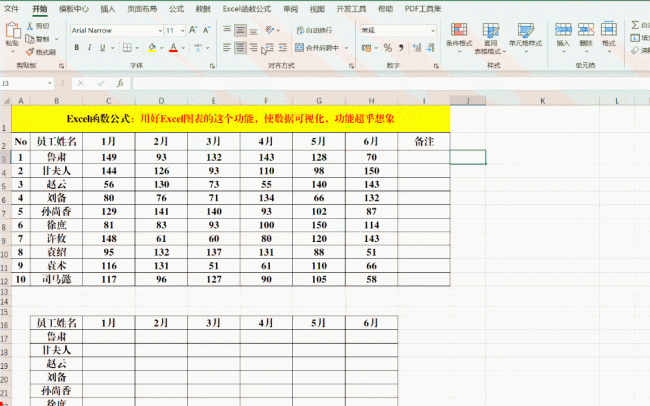Expand the font color dropdown arrow
This screenshot has width=650, height=406.
click(x=183, y=48)
